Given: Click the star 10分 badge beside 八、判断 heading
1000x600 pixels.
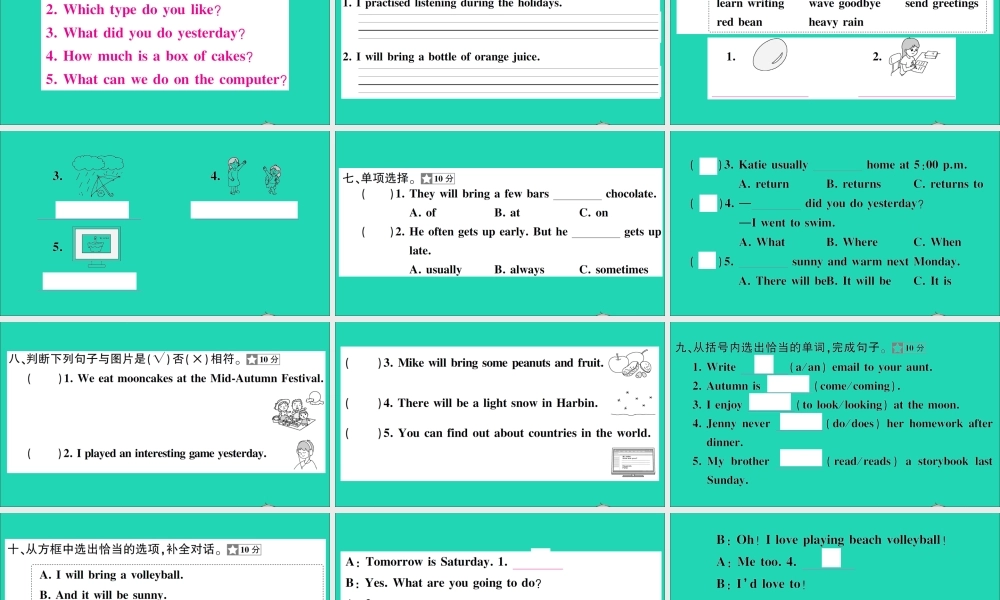Looking at the screenshot, I should (x=263, y=359).
